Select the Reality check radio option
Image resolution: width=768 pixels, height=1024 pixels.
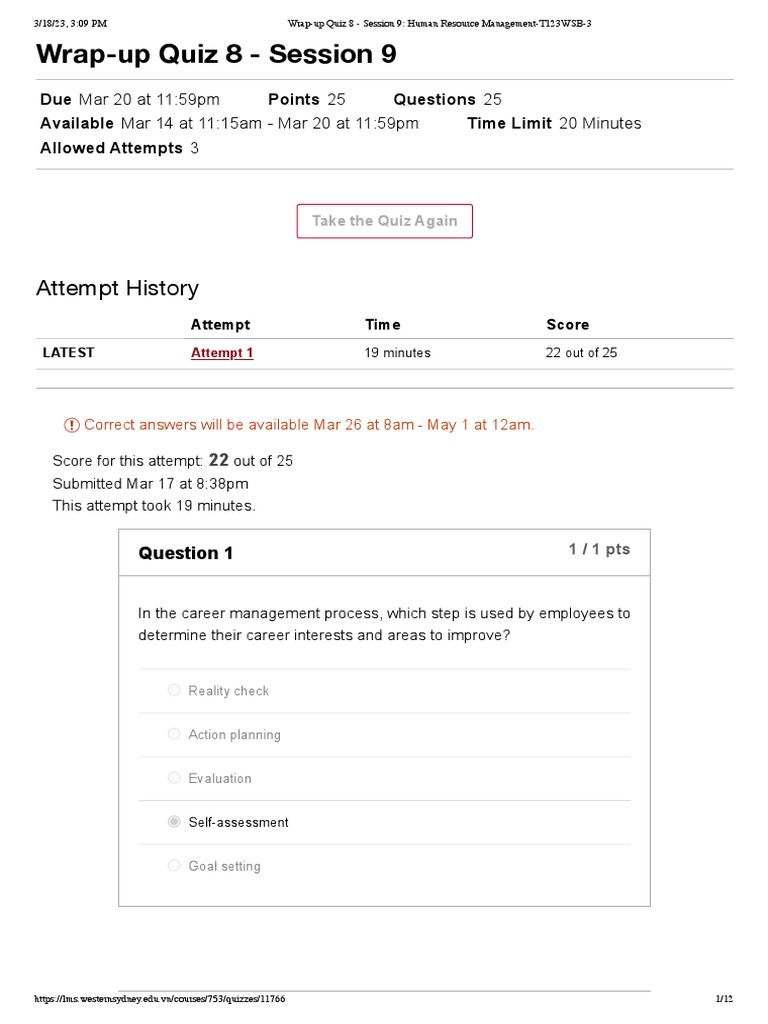pos(175,690)
